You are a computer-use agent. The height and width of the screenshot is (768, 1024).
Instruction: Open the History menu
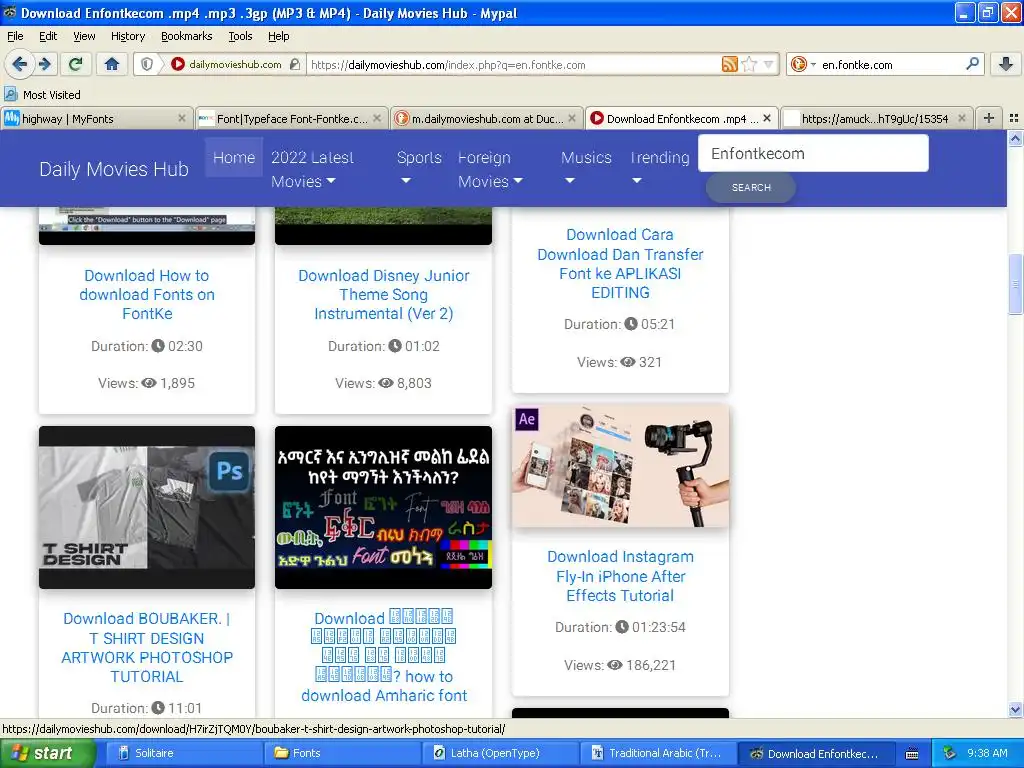[127, 36]
